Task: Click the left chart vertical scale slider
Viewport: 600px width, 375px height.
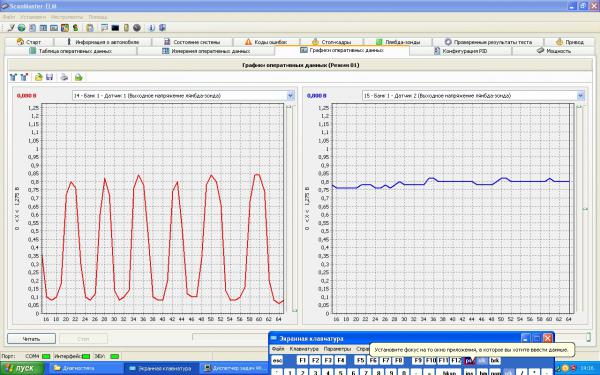Action: tap(290, 209)
